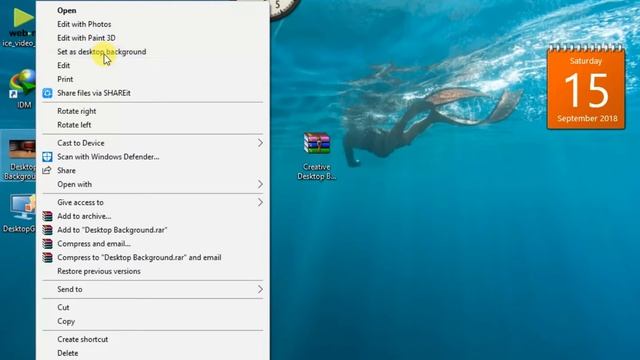
Task: Click the WinRAR icon beside Add to archive
Action: [47, 216]
